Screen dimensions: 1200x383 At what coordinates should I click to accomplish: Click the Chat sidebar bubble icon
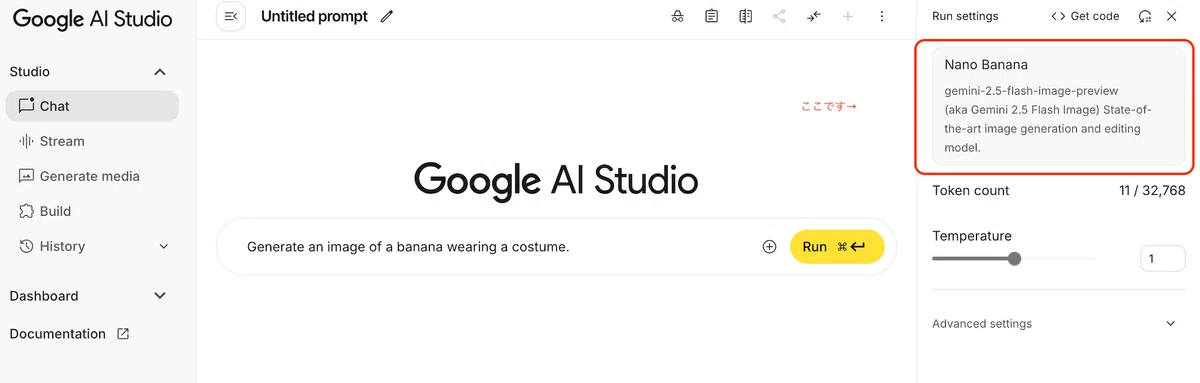(x=26, y=106)
